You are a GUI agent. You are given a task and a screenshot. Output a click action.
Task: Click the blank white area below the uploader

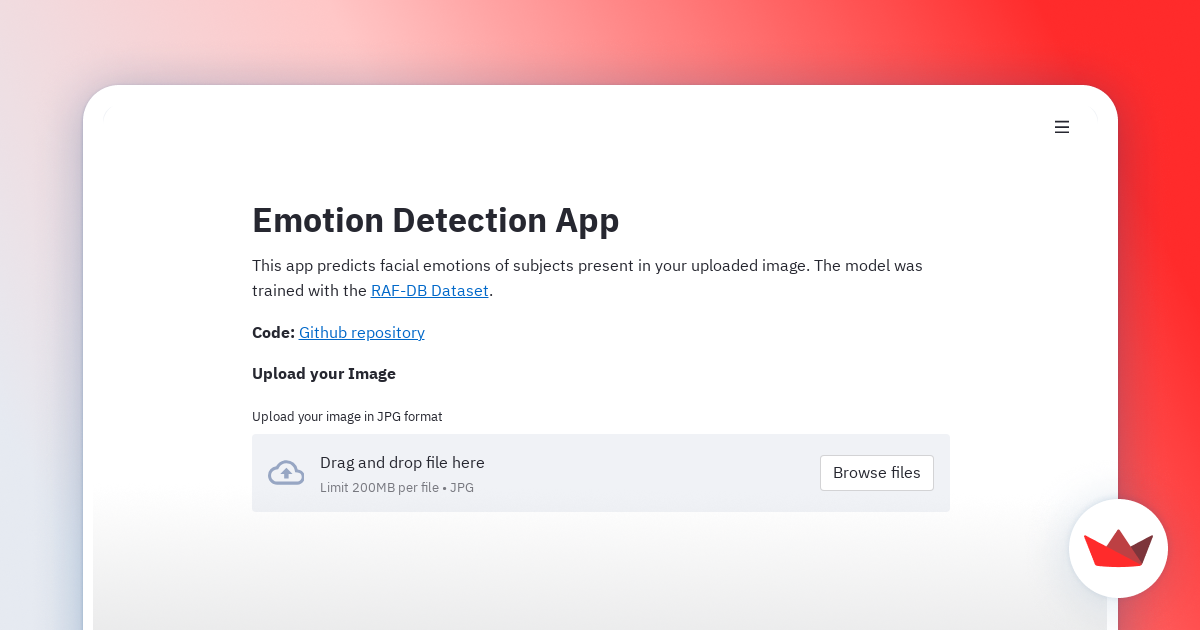click(x=600, y=570)
